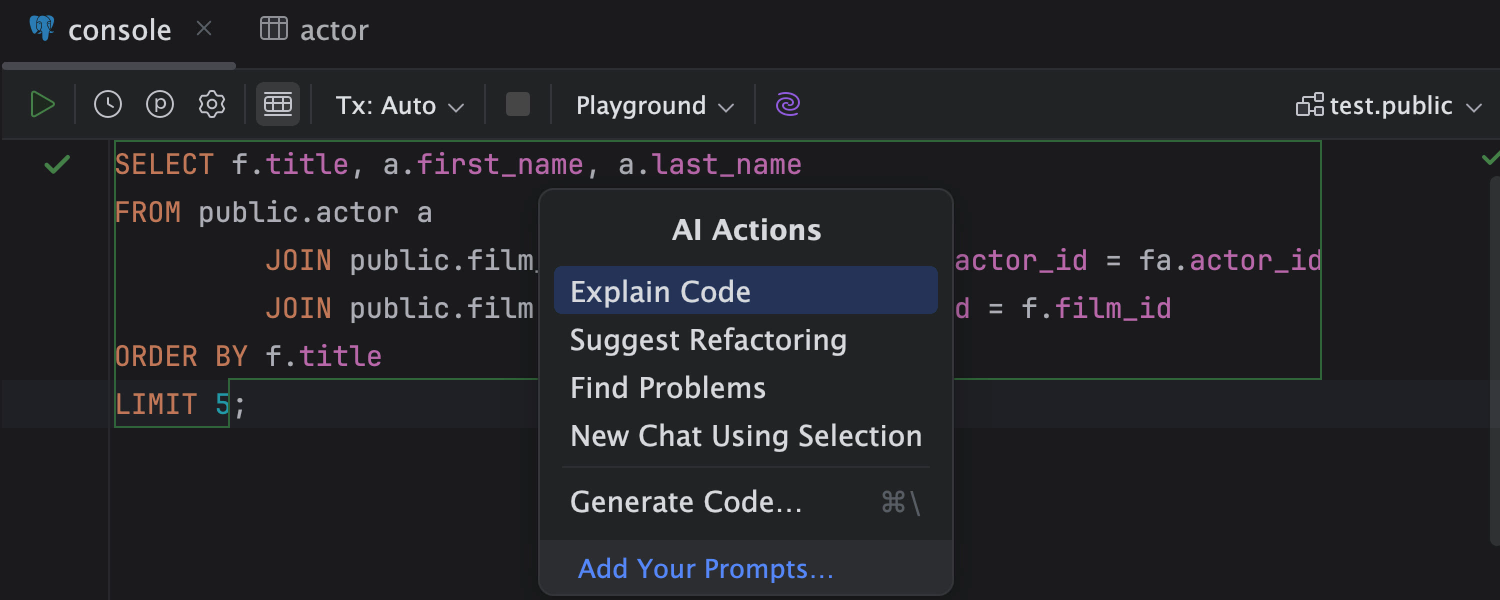Image resolution: width=1500 pixels, height=600 pixels.
Task: Select Explain Code from AI Actions
Action: [x=660, y=292]
